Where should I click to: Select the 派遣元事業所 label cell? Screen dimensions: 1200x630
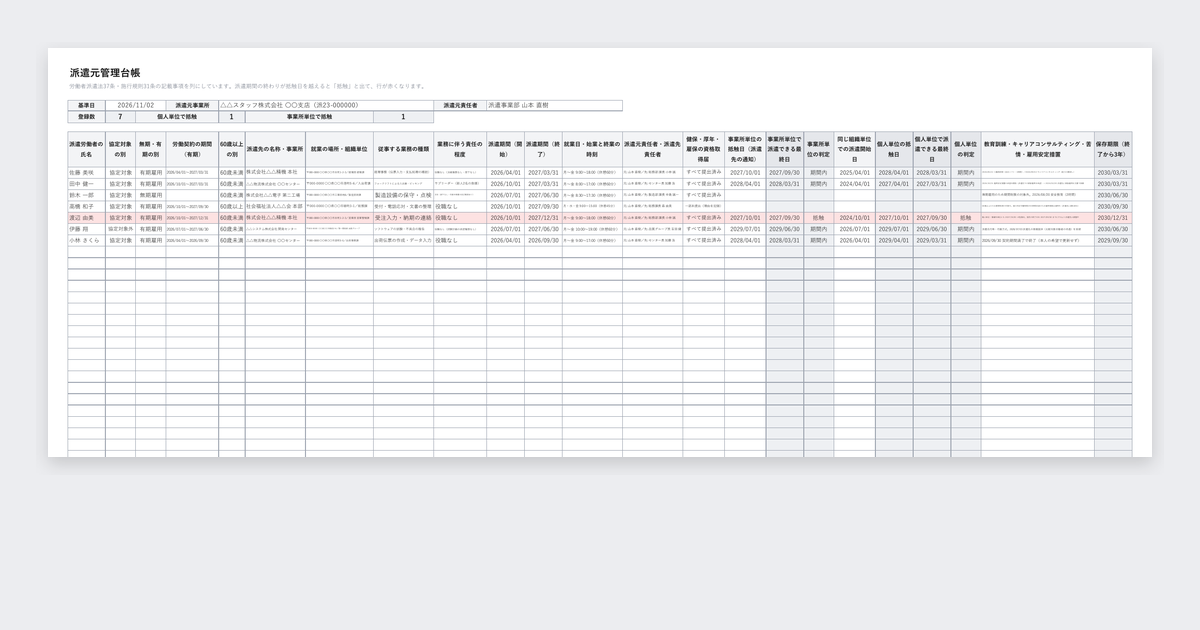pos(192,105)
